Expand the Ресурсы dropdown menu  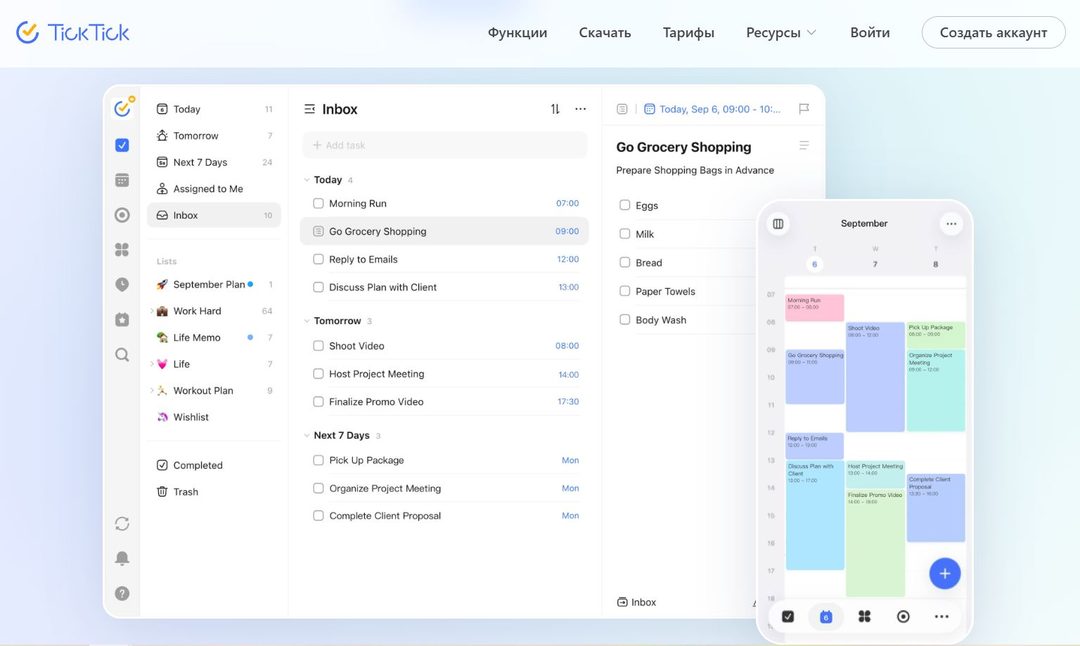point(781,32)
